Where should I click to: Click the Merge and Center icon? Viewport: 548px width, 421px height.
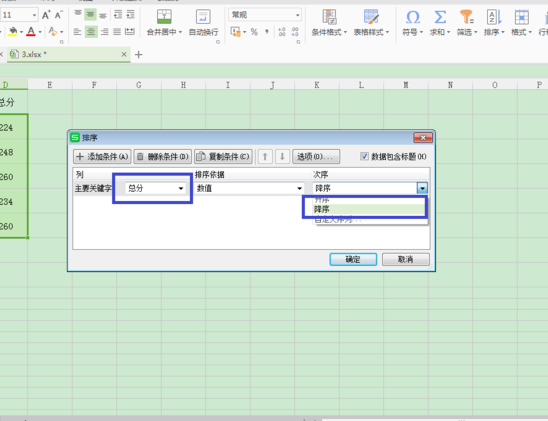pyautogui.click(x=164, y=16)
